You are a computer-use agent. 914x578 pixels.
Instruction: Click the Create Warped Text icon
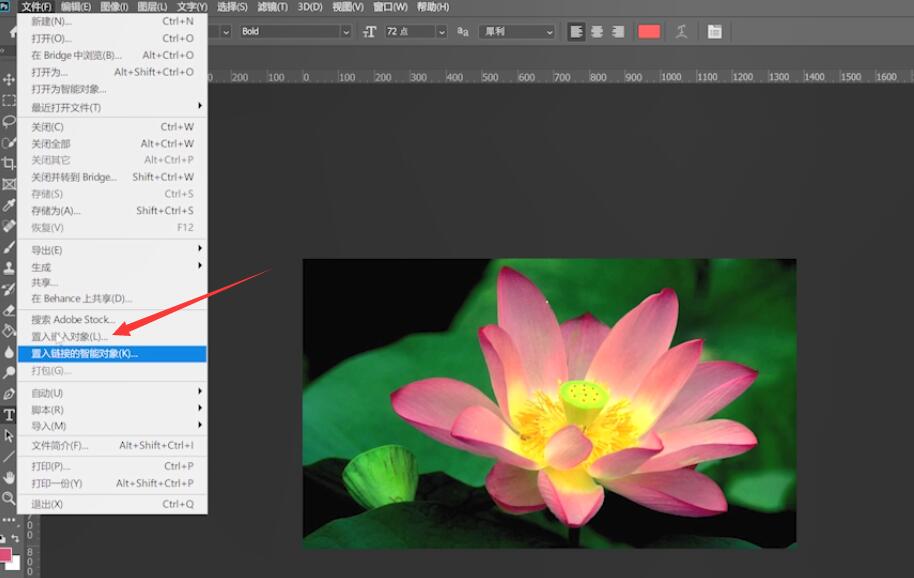pyautogui.click(x=681, y=31)
